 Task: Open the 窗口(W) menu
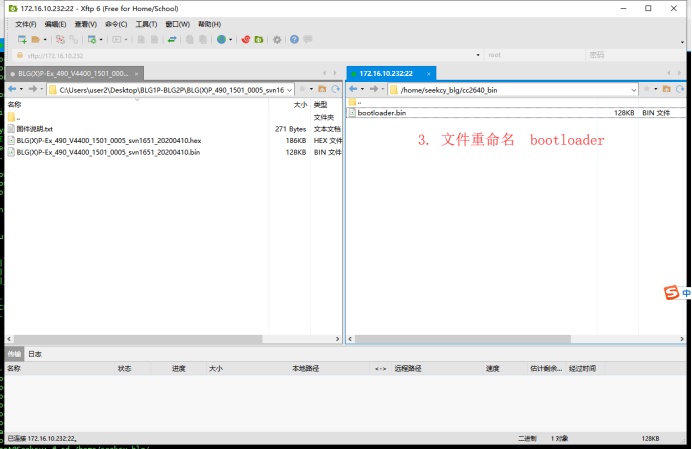click(x=177, y=24)
